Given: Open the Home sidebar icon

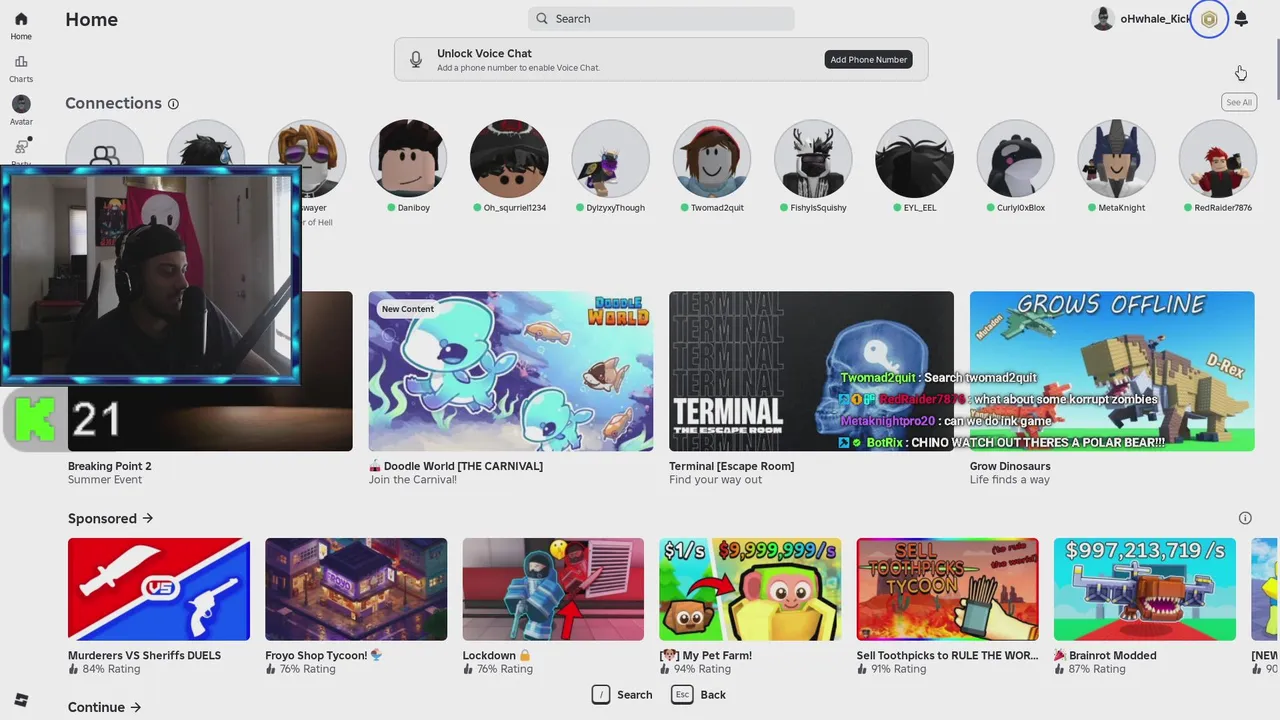Looking at the screenshot, I should pyautogui.click(x=21, y=19).
